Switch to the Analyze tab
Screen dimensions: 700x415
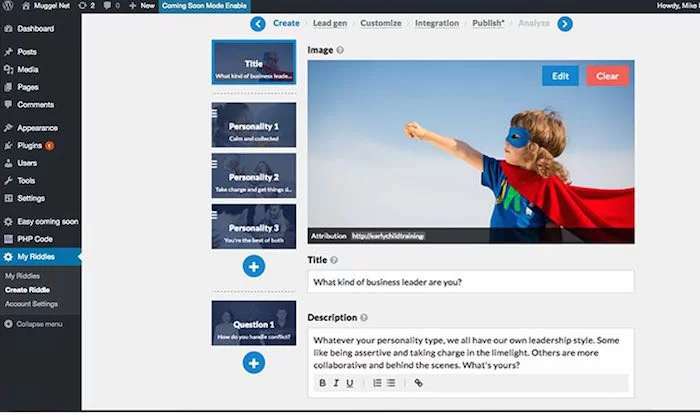click(x=533, y=23)
